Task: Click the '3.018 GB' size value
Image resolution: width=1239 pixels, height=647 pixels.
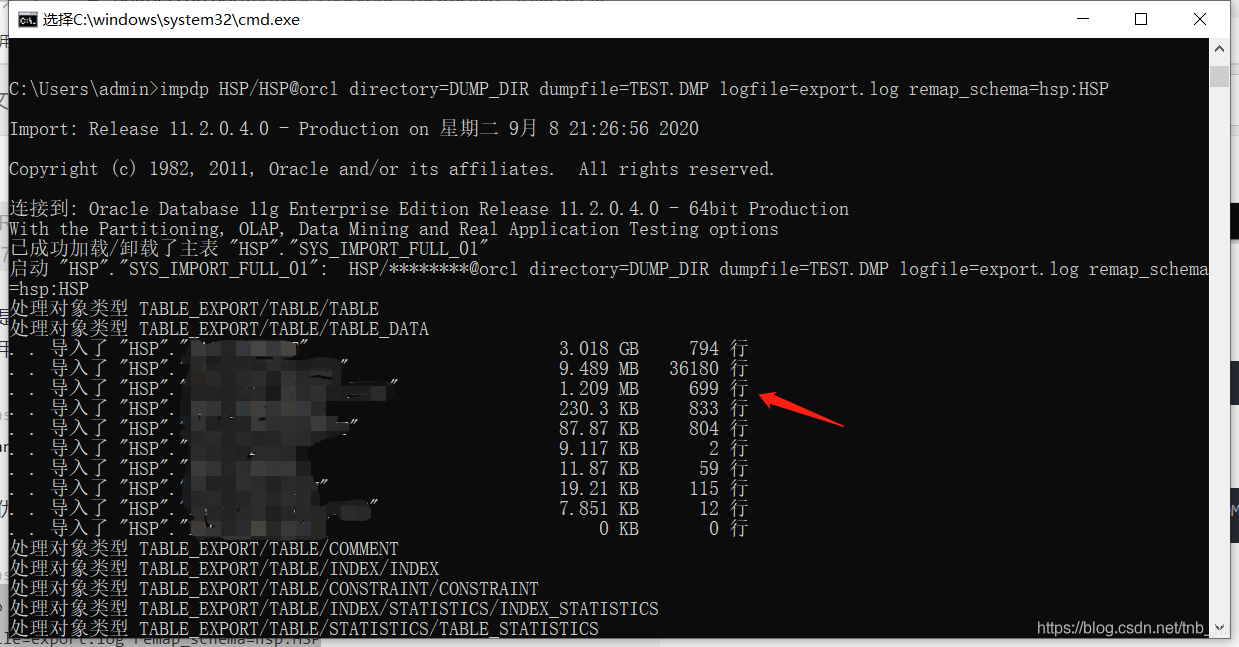Action: tap(599, 349)
